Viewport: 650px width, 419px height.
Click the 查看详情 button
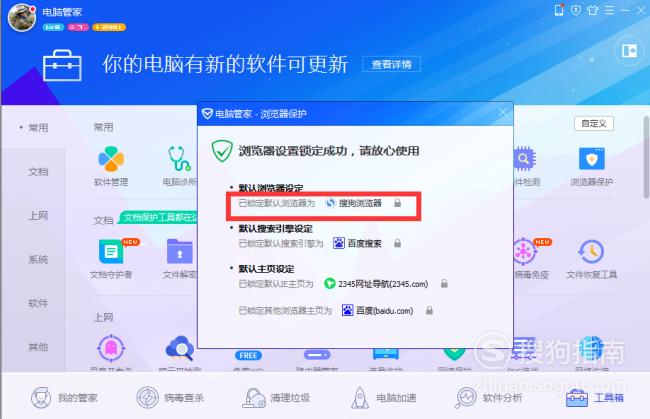(x=391, y=64)
